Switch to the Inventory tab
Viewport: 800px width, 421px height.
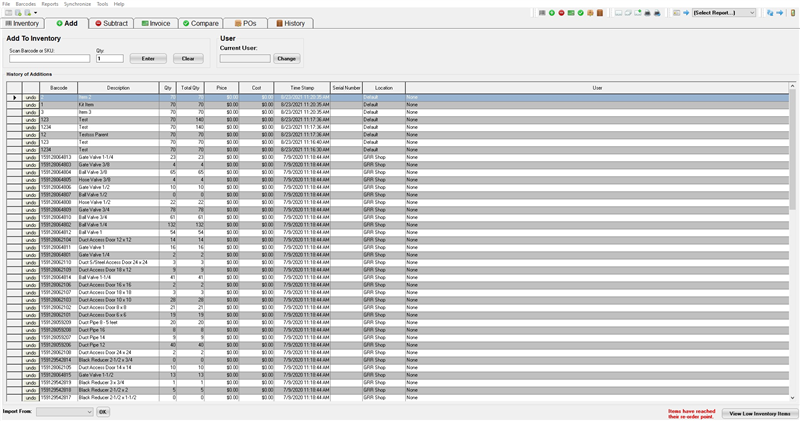tap(22, 23)
